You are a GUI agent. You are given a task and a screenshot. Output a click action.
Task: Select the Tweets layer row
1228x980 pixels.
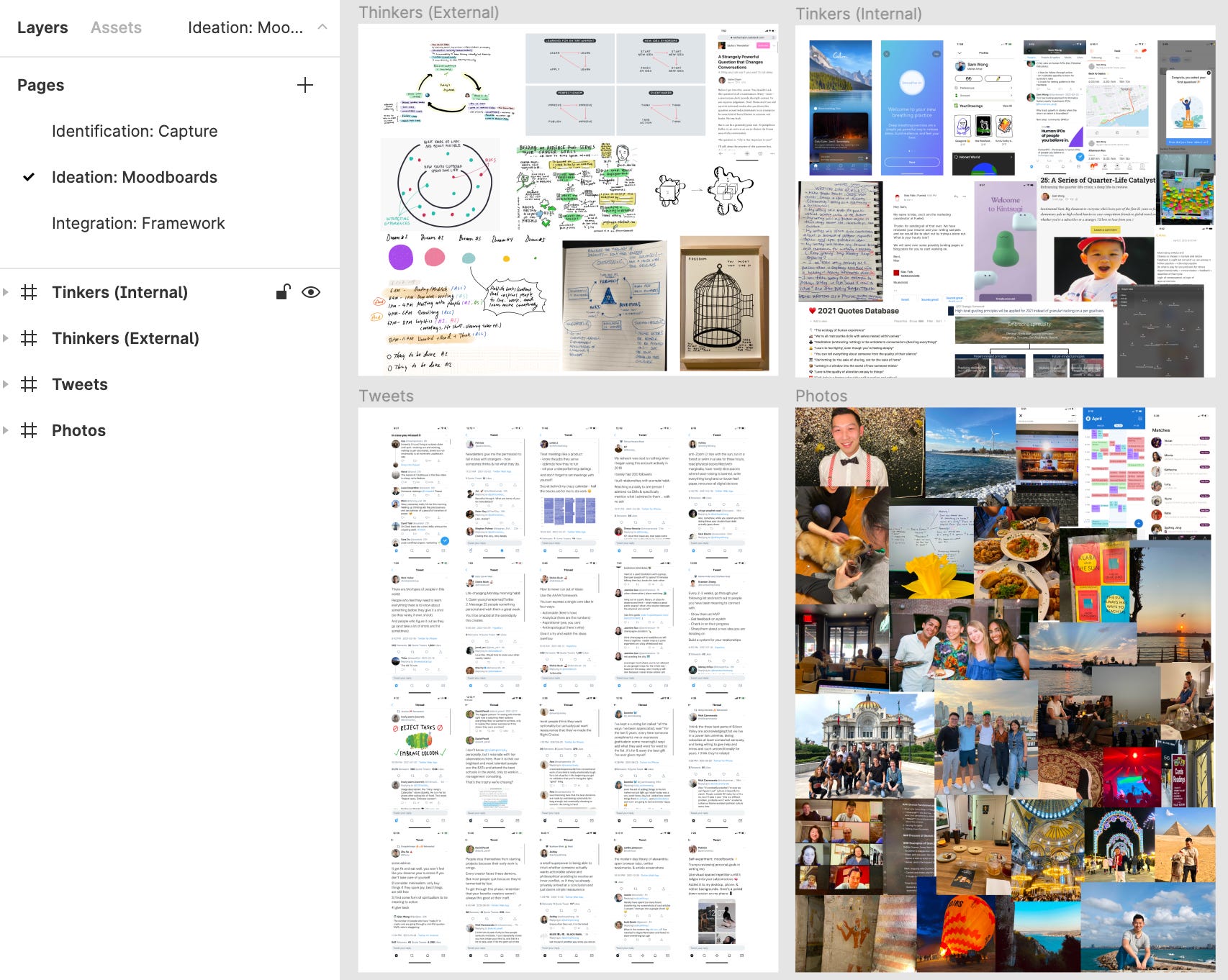click(x=170, y=384)
